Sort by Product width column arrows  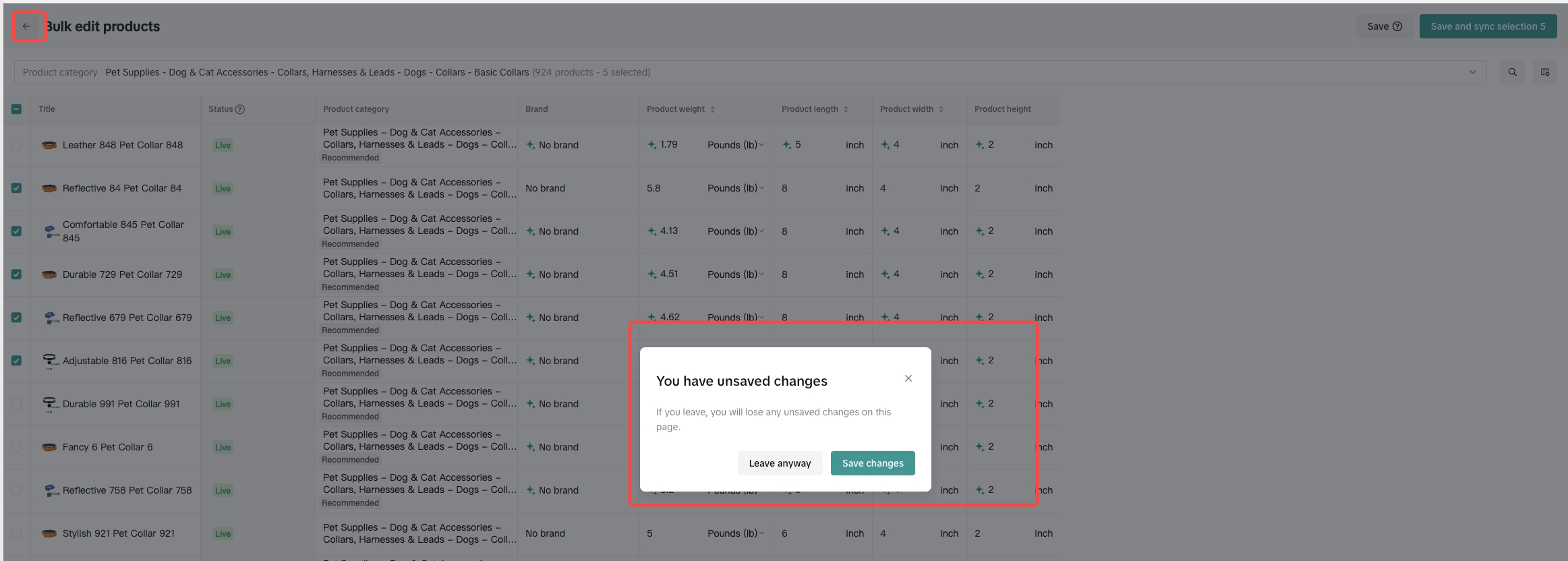coord(941,109)
